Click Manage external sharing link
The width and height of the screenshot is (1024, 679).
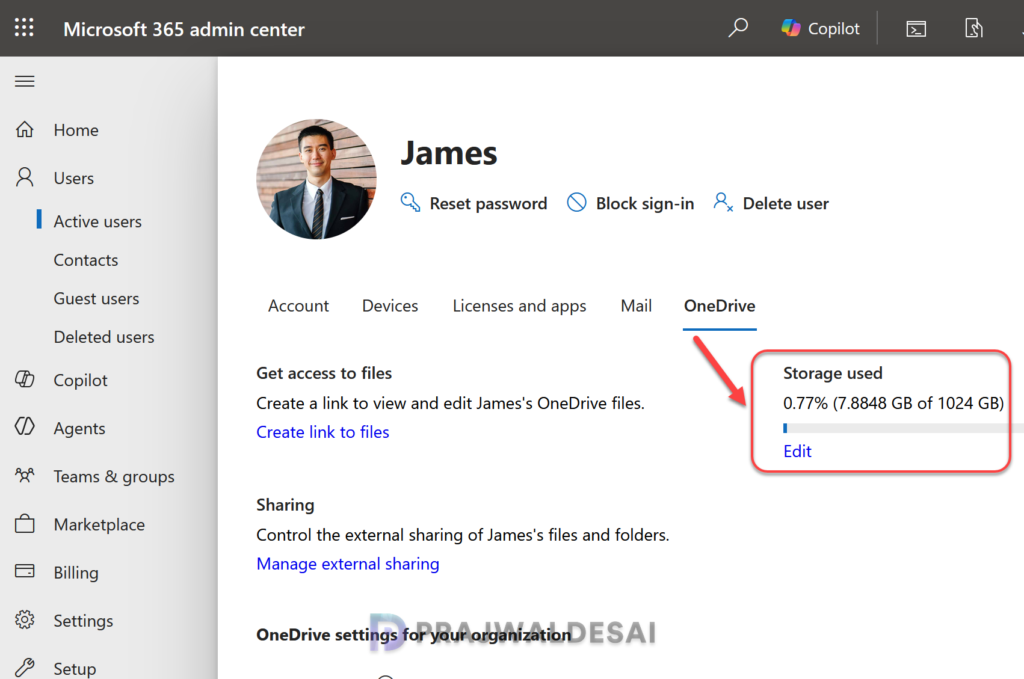(347, 564)
